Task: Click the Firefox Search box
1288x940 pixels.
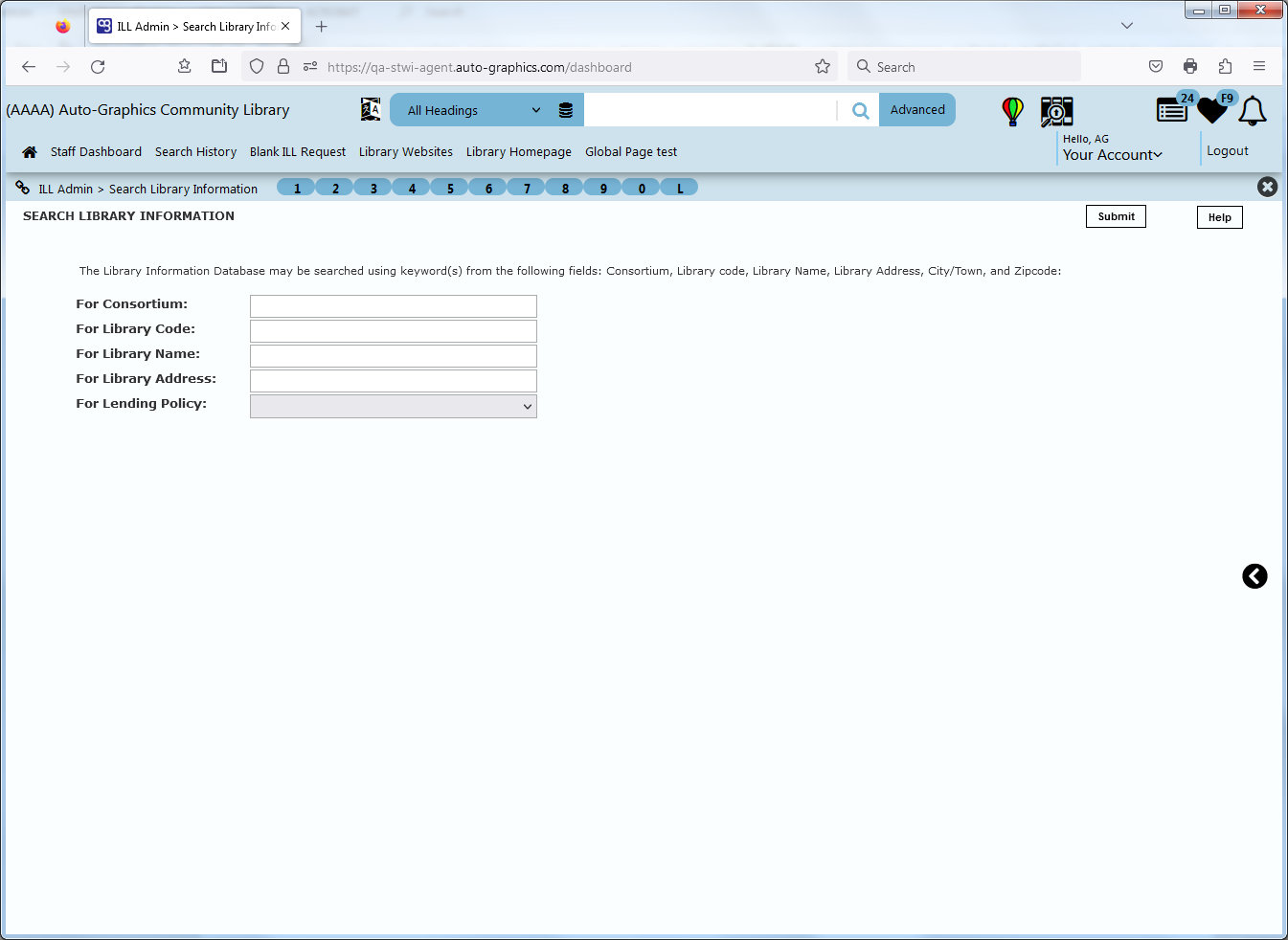Action: pyautogui.click(x=965, y=67)
